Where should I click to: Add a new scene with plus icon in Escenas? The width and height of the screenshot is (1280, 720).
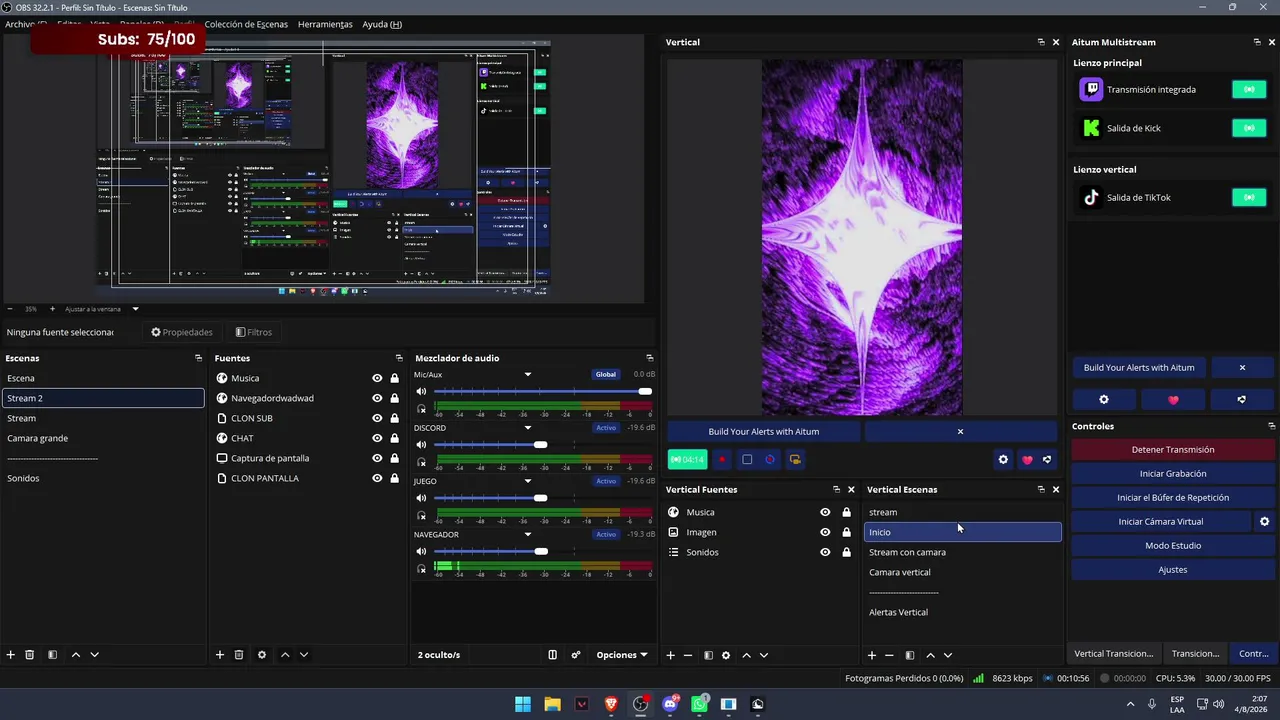(11, 655)
